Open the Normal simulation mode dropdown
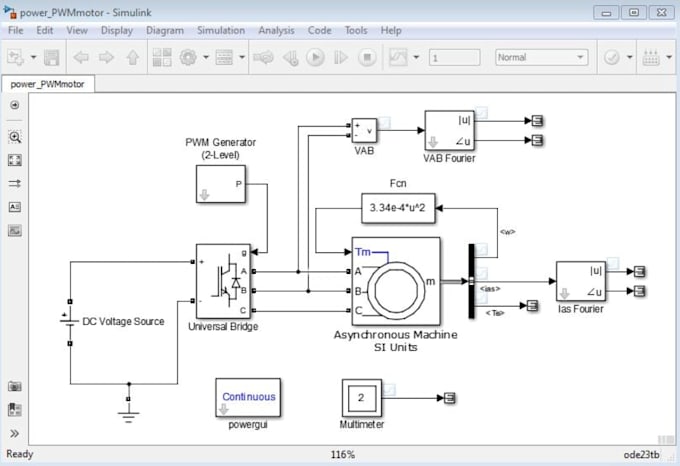This screenshot has height=466, width=680. (541, 57)
